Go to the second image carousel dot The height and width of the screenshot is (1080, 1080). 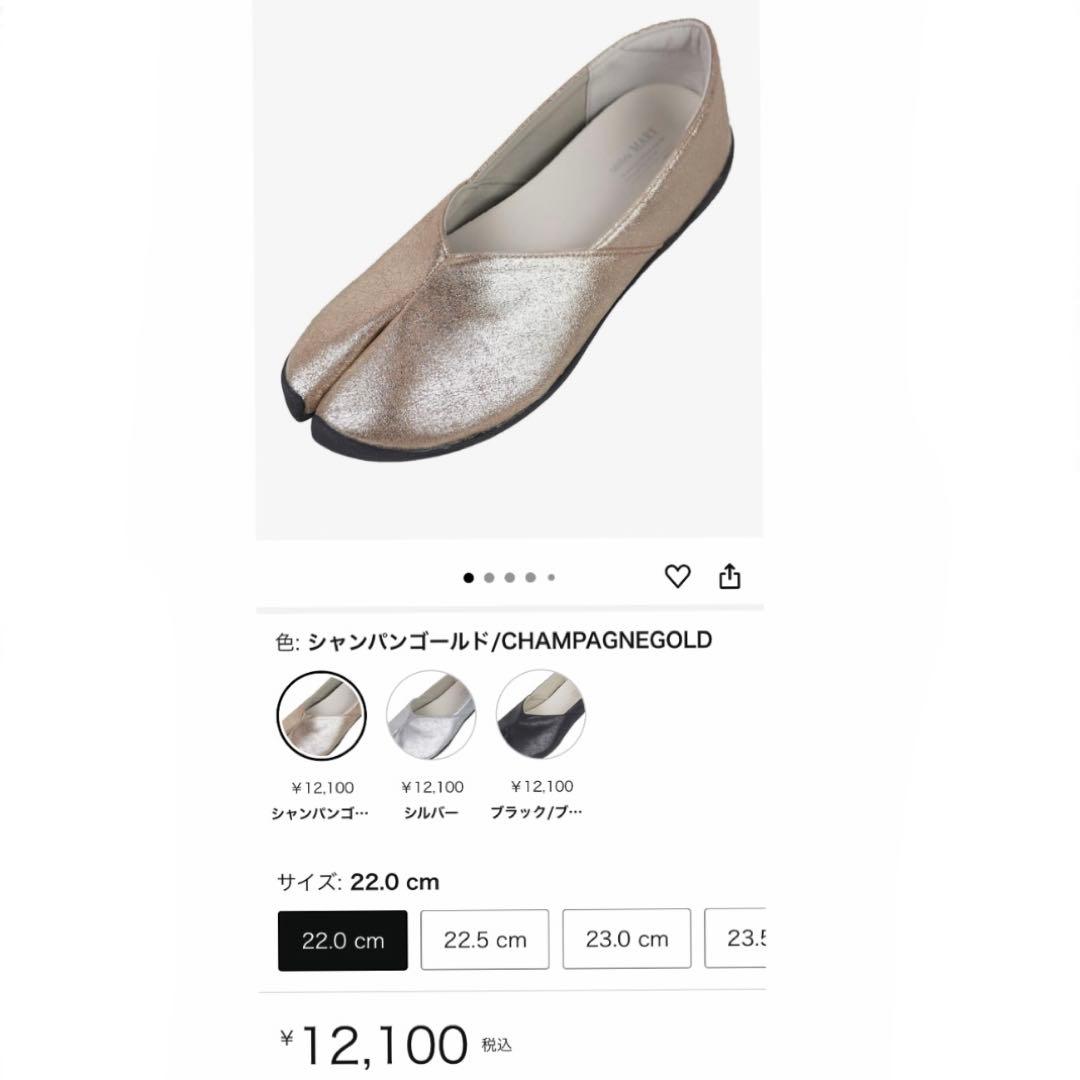coord(489,577)
